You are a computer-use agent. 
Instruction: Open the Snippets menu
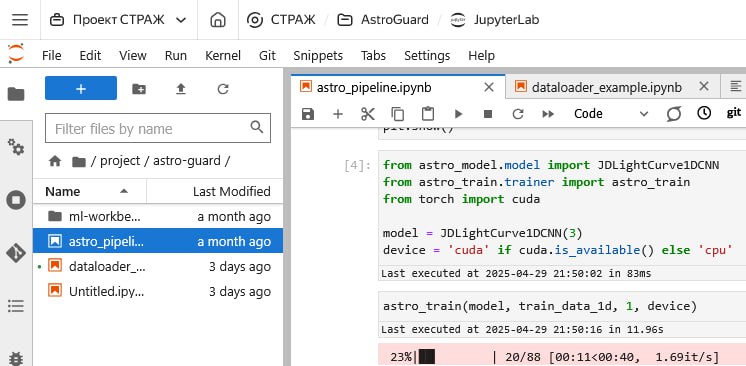(318, 56)
